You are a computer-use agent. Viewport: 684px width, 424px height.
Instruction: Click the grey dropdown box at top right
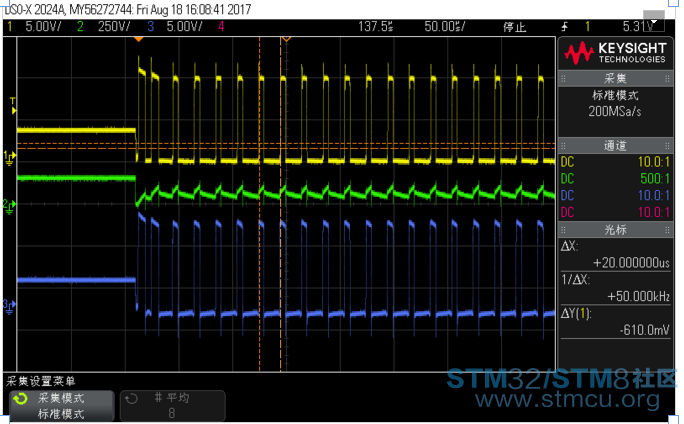pos(654,20)
